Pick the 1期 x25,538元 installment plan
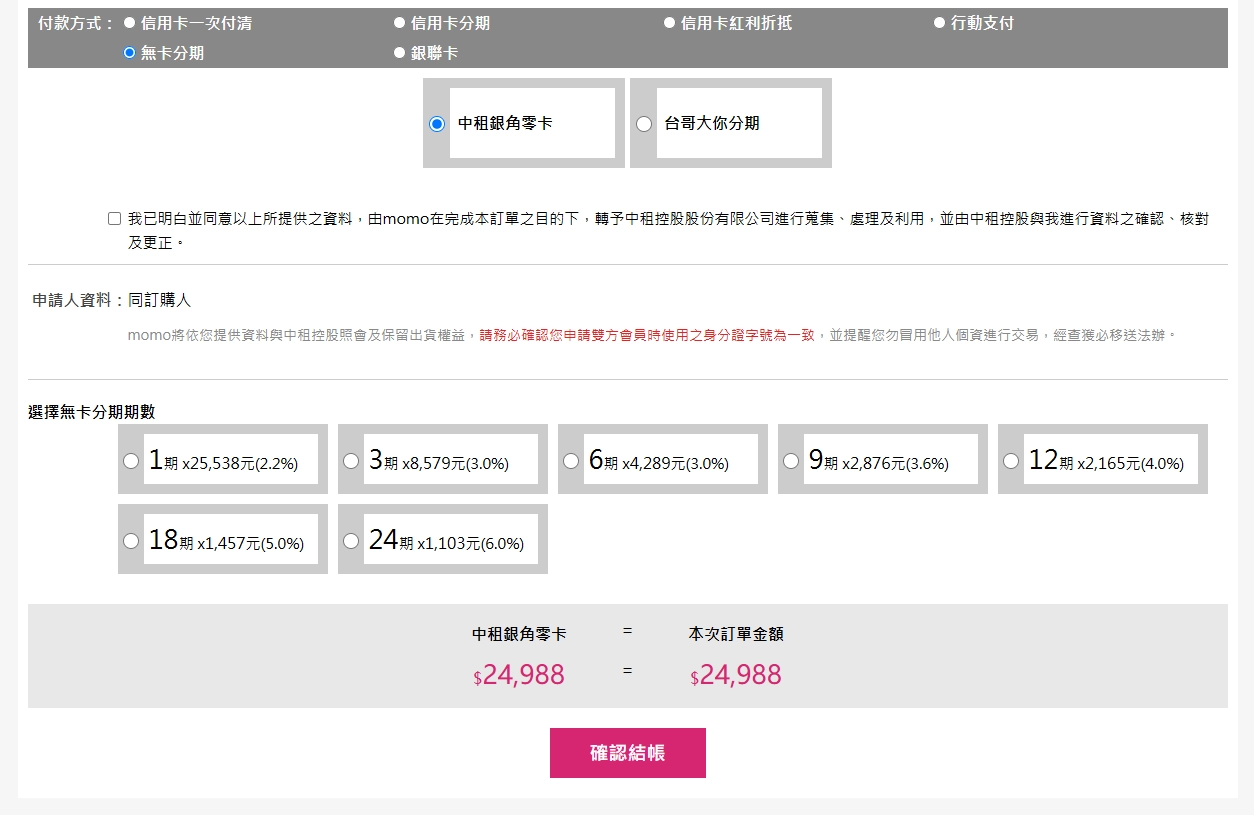 point(131,461)
